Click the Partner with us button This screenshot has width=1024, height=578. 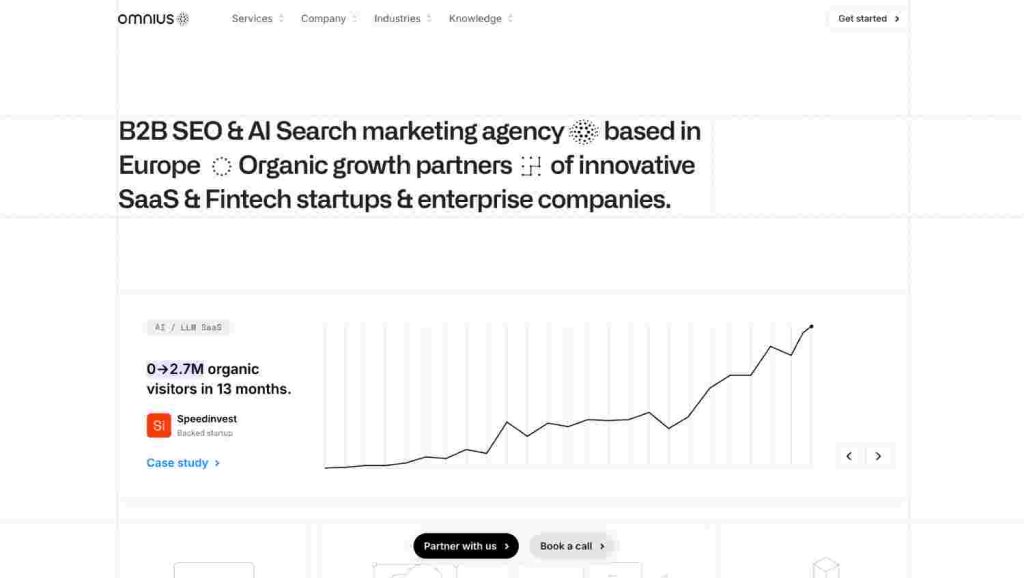point(465,546)
